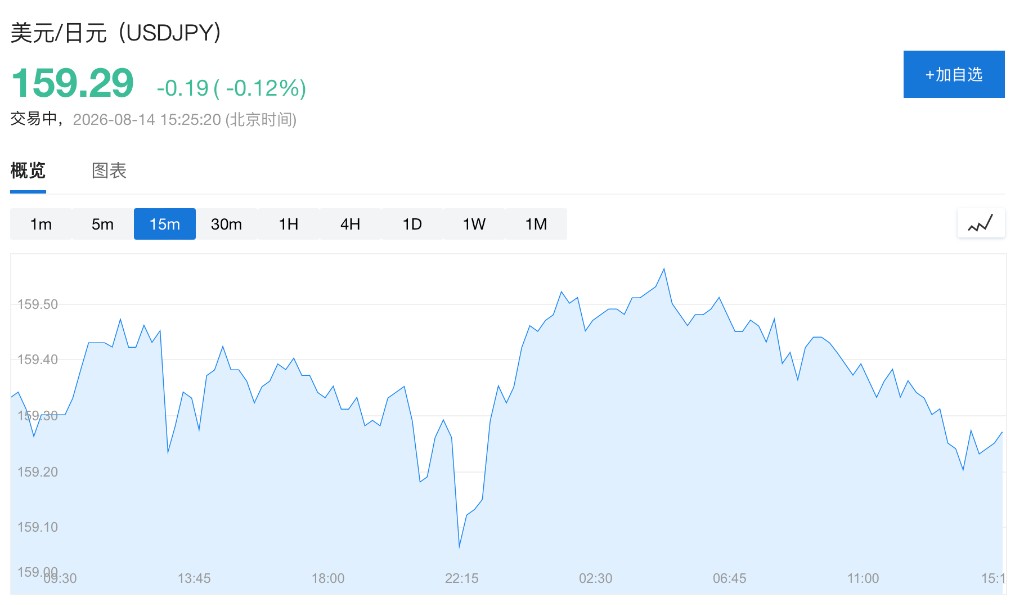The image size is (1024, 605).
Task: Click the 美元/日元 (USDJPY) title
Action: click(x=116, y=33)
